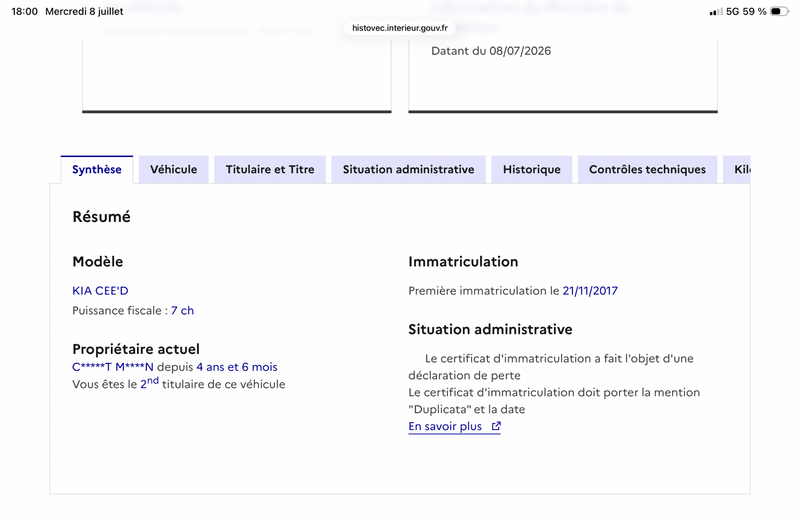The width and height of the screenshot is (800, 525).
Task: Click the Modèle heading
Action: pos(97,261)
